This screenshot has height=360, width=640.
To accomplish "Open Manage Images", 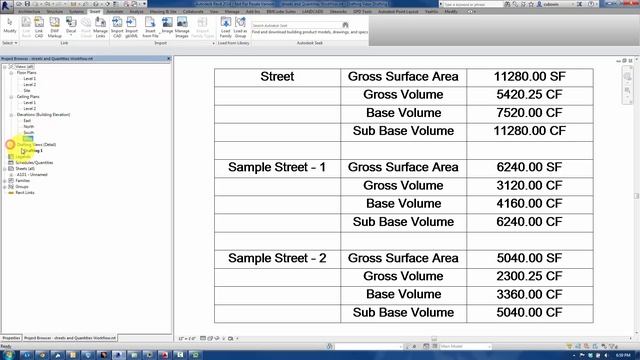I will click(182, 27).
